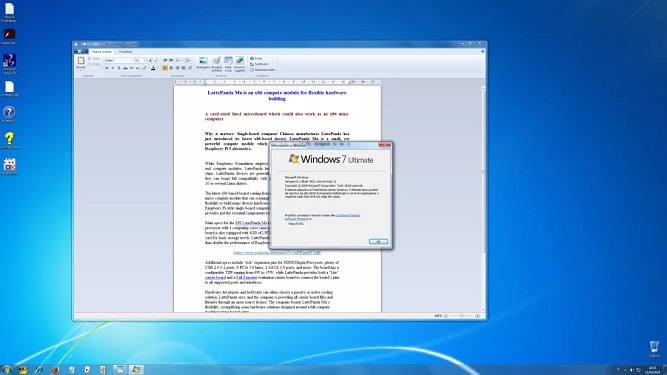Click the taskbar clock
Screen dimensions: 667x375
[653, 370]
